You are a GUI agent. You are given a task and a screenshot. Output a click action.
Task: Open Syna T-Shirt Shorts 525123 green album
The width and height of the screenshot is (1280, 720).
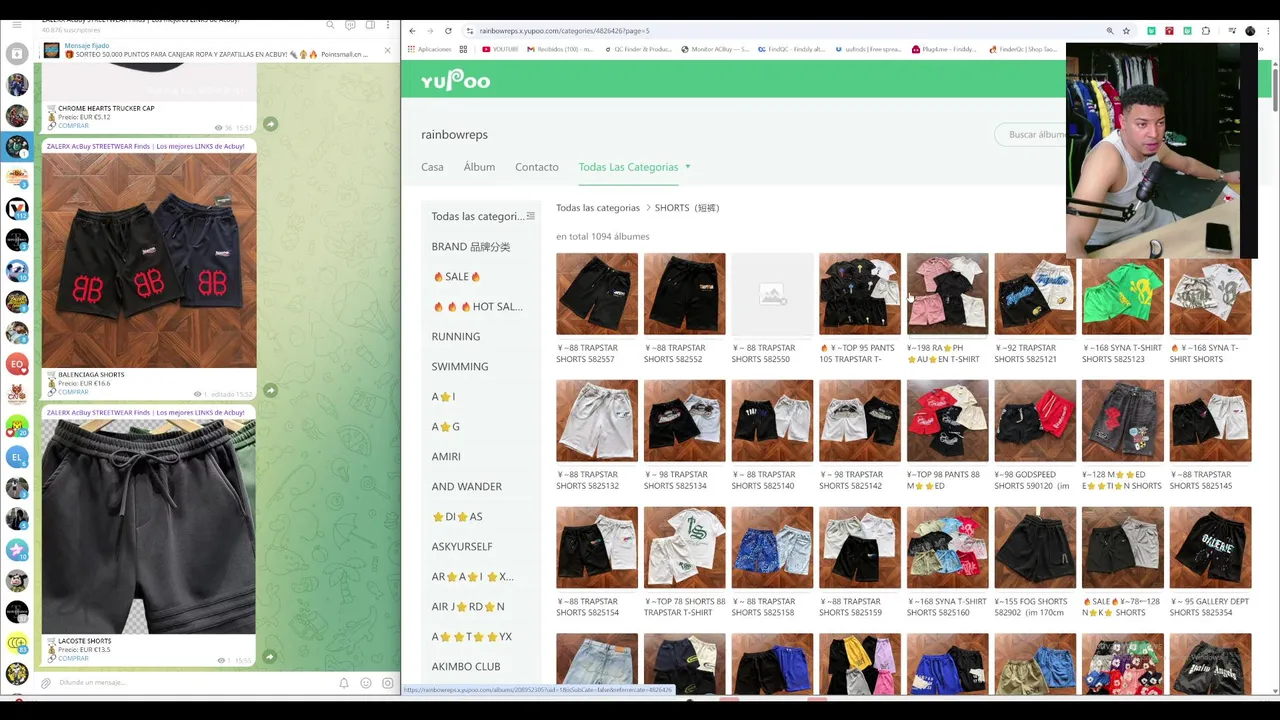(x=1122, y=293)
